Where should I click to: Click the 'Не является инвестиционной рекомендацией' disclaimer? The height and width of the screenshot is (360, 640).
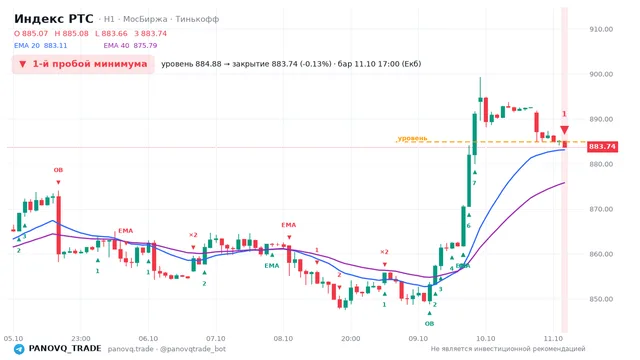tap(508, 349)
